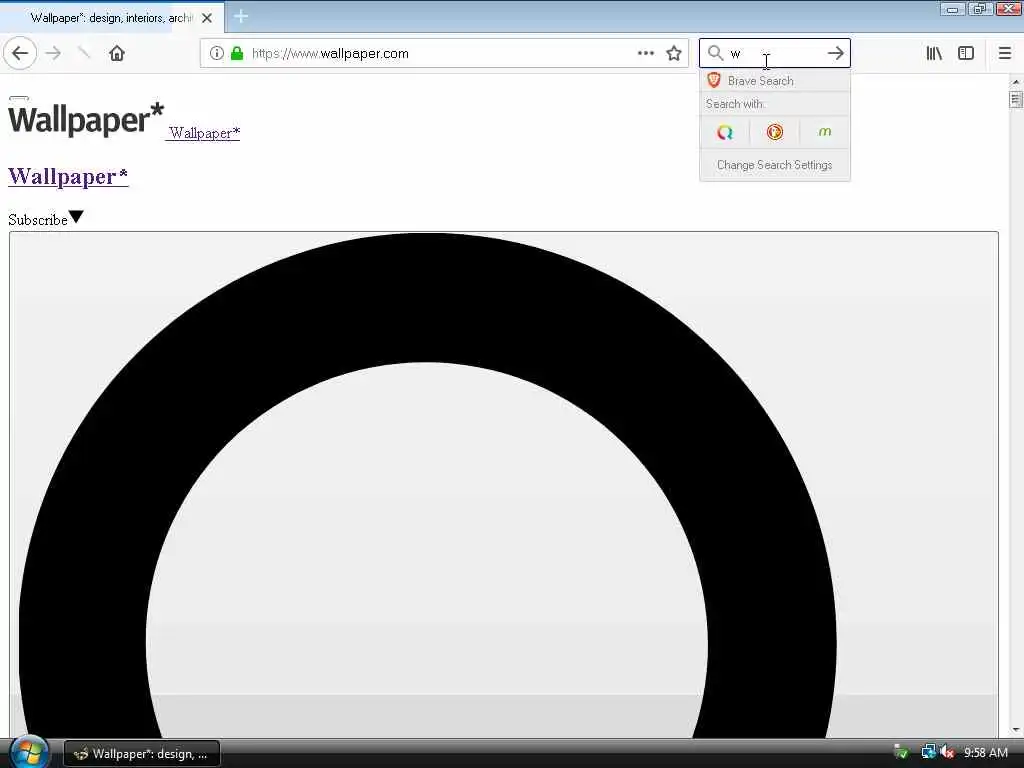Open the hamburger application menu

tap(1004, 54)
